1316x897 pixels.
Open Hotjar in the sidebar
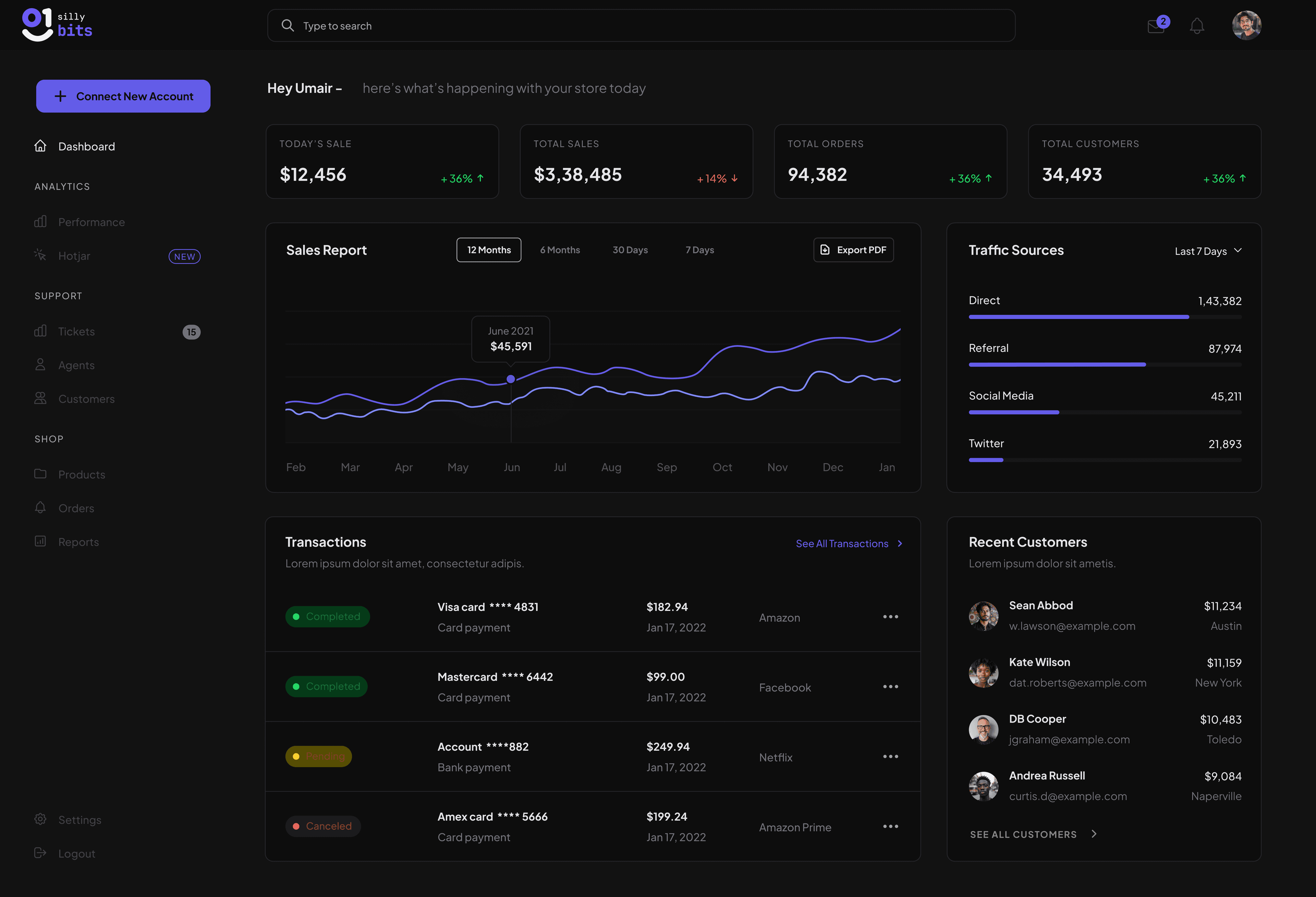(74, 256)
